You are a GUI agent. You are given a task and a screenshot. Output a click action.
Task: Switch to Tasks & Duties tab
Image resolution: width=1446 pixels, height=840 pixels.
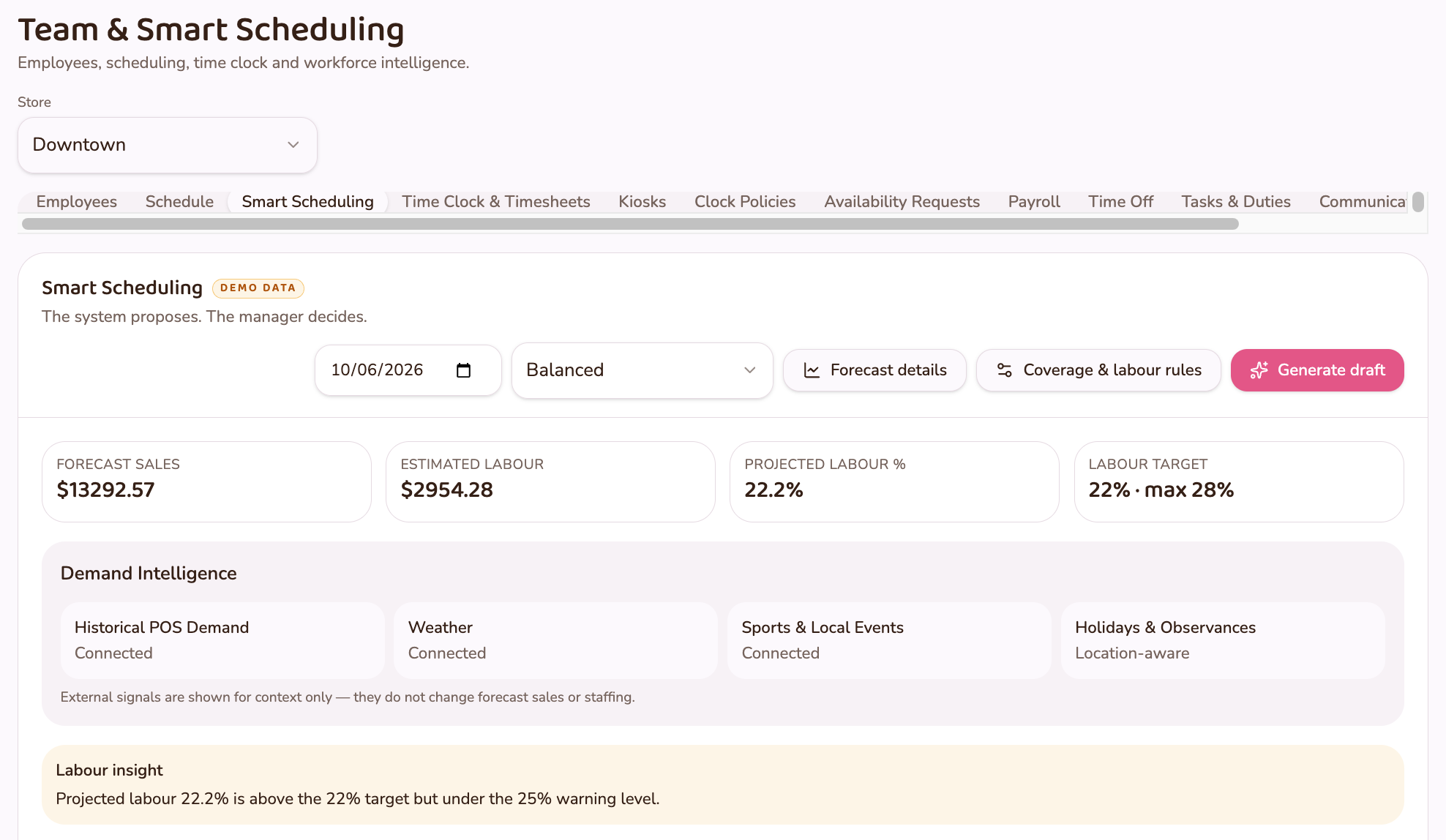point(1236,201)
